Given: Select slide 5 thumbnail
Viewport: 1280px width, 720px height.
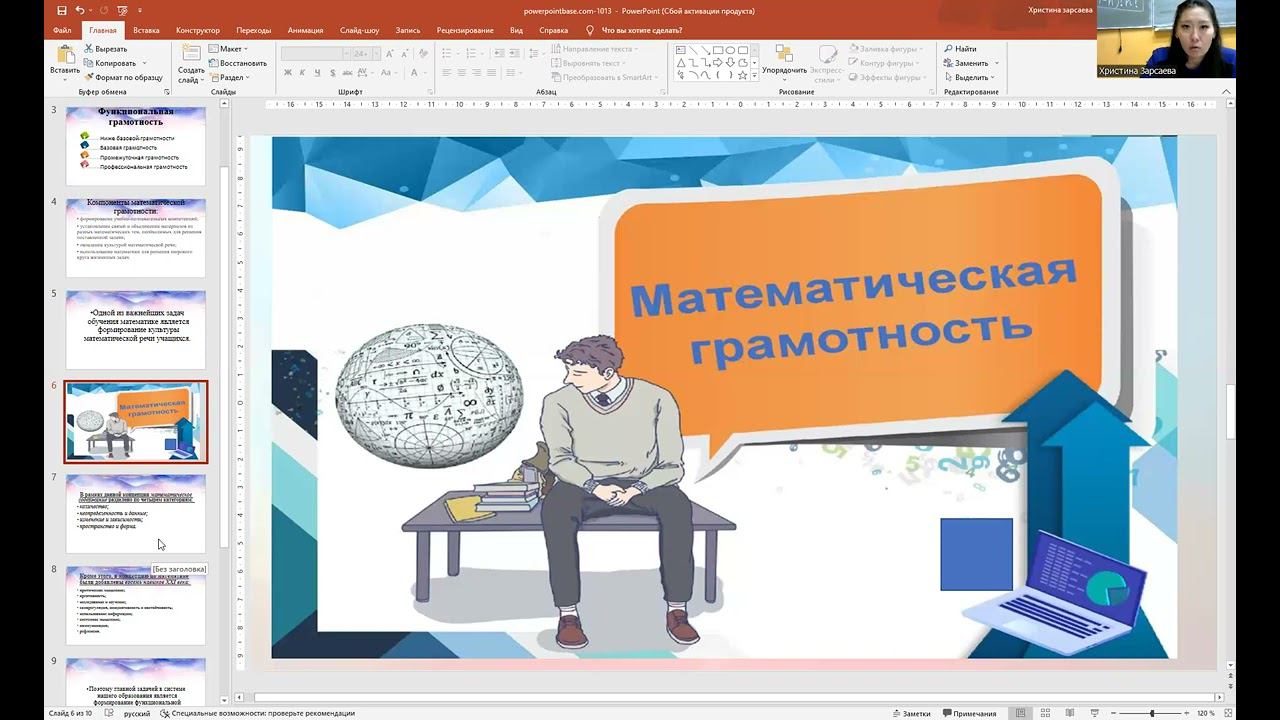Looking at the screenshot, I should pos(136,329).
